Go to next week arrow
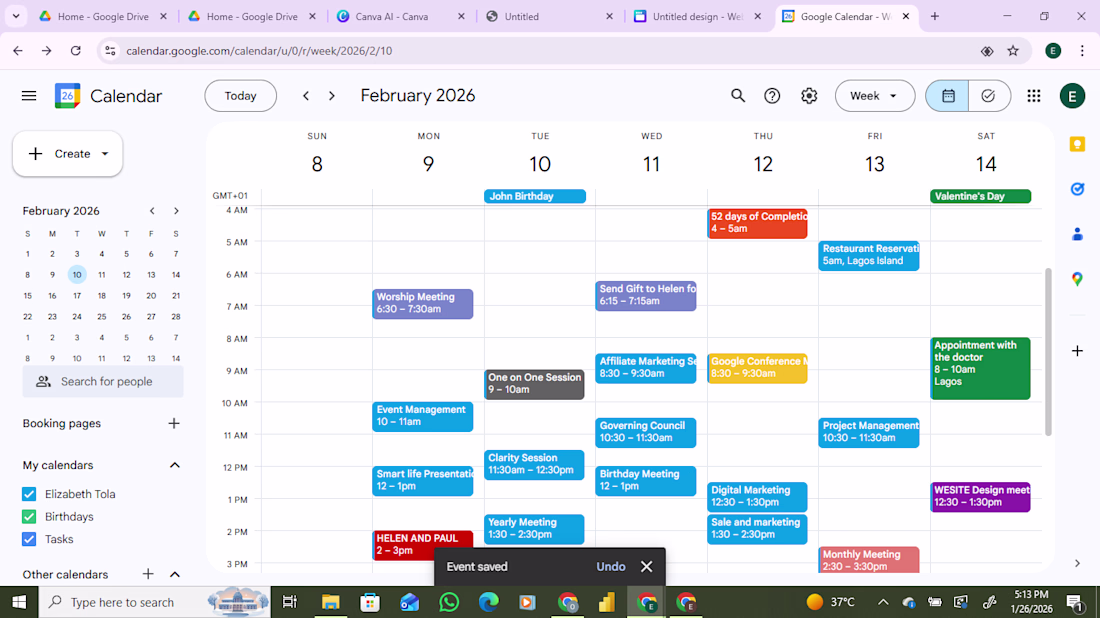The image size is (1100, 618). [x=332, y=95]
